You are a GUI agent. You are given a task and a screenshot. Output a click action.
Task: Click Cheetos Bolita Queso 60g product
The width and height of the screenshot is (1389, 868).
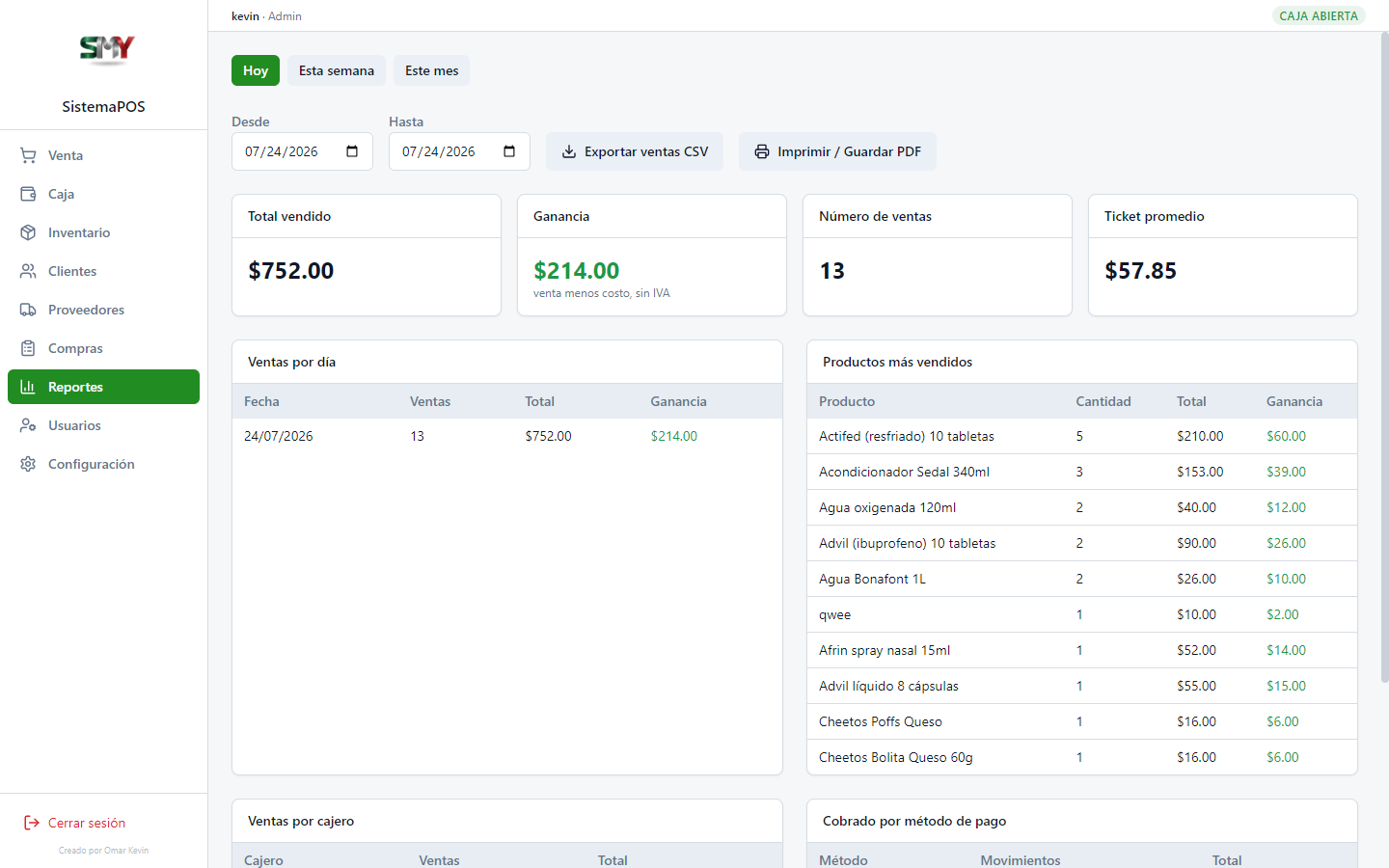pos(896,757)
